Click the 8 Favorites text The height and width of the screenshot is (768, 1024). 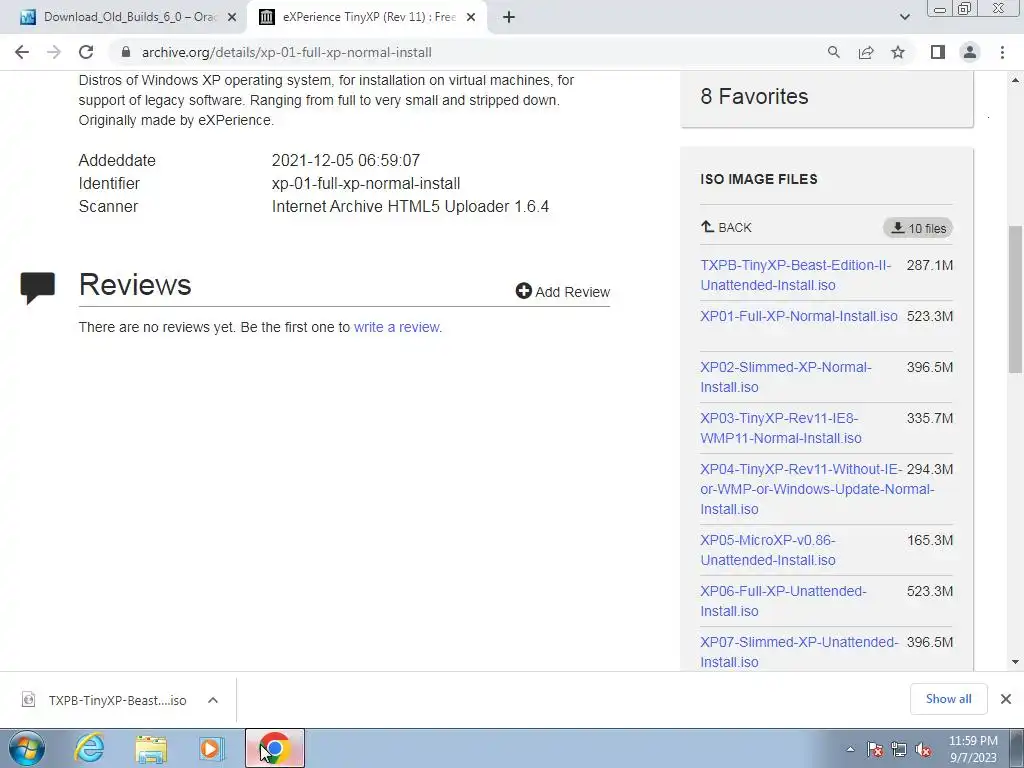pos(754,97)
